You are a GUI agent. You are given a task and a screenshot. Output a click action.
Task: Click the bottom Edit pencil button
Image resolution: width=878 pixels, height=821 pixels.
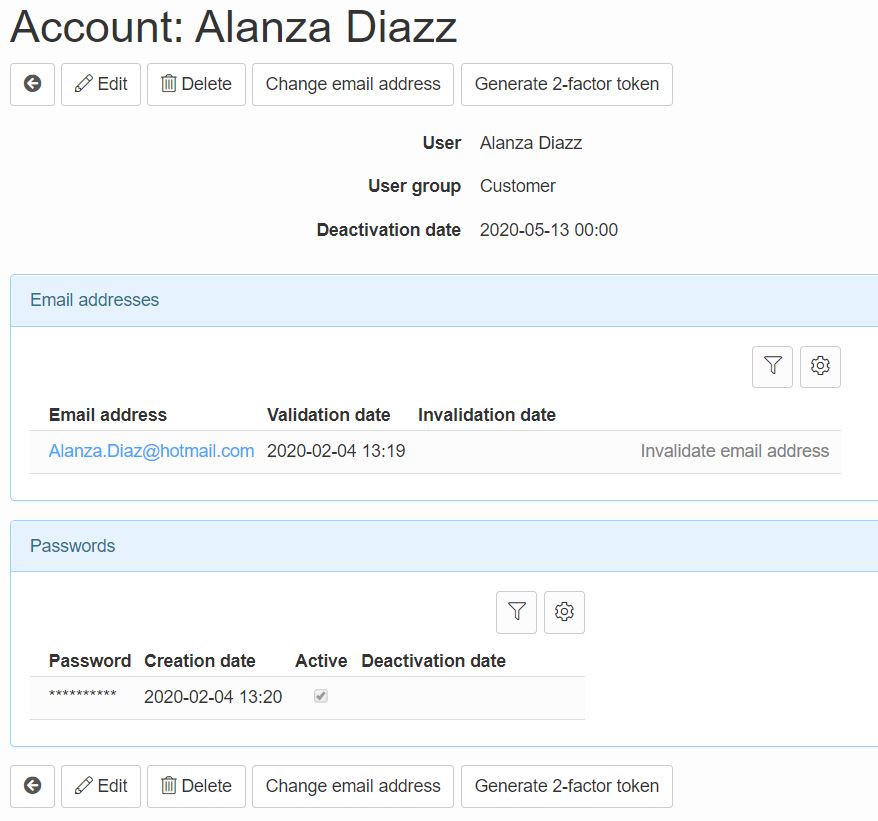click(101, 786)
